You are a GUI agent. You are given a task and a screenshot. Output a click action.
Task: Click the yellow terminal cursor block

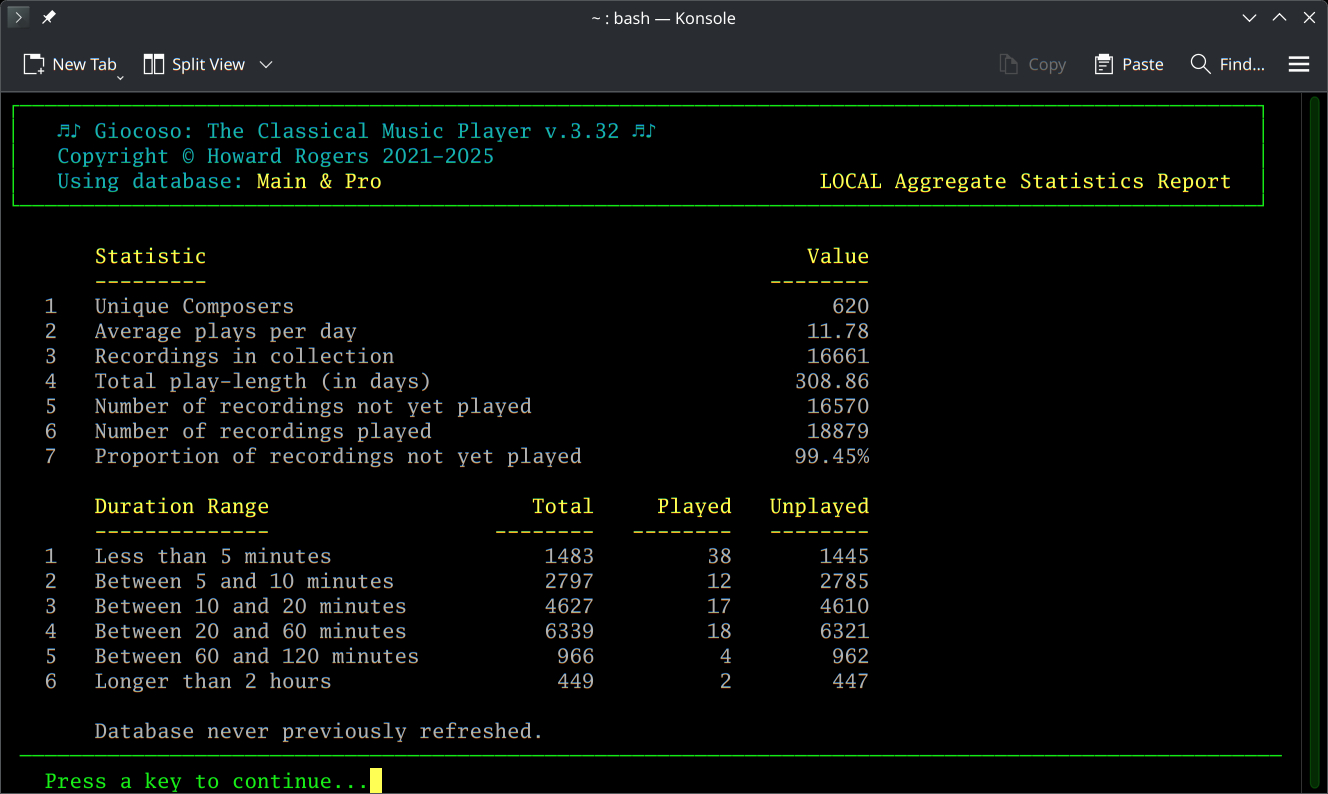point(376,780)
